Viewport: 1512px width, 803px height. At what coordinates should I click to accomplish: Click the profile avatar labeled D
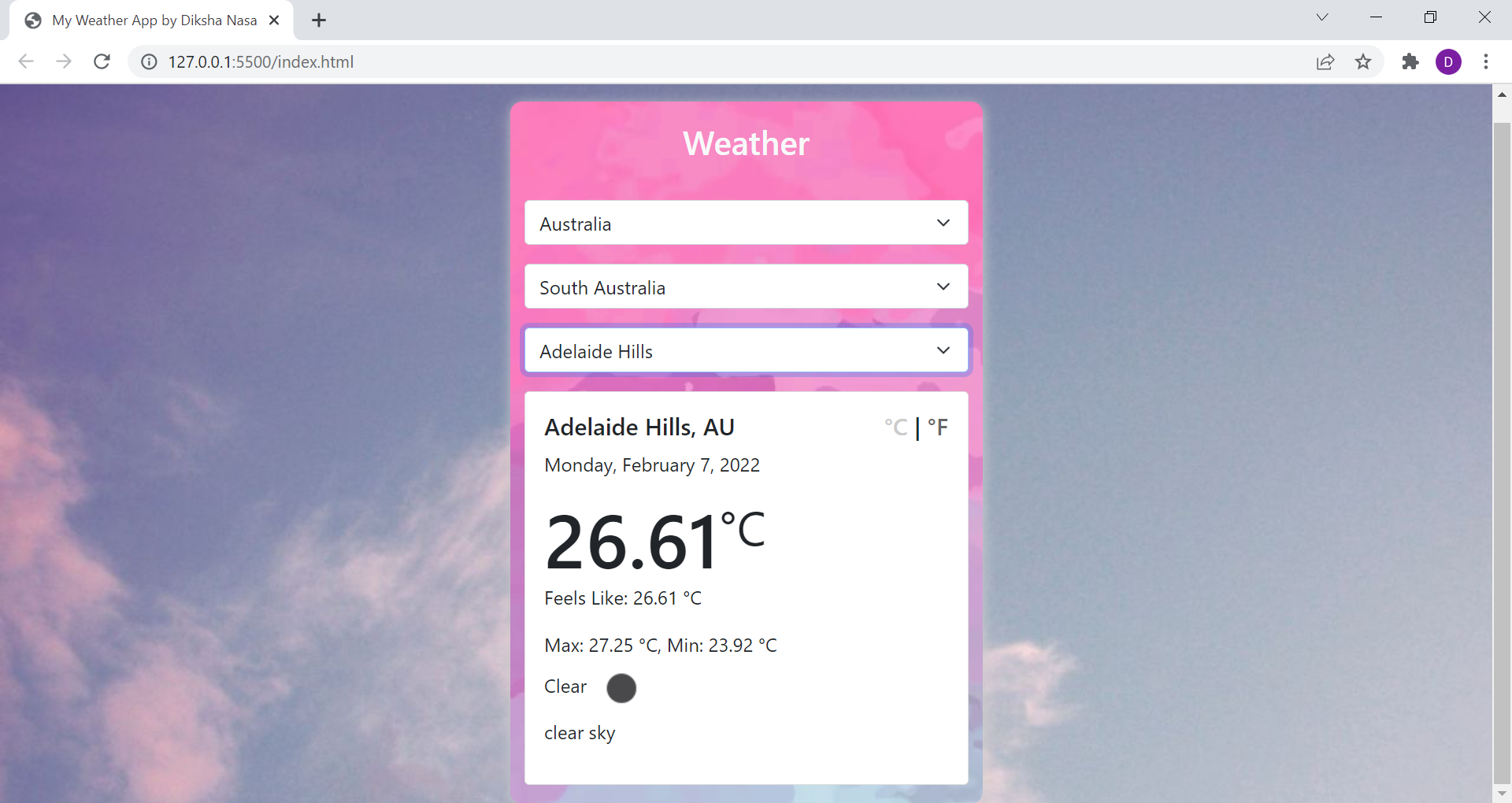click(x=1449, y=62)
